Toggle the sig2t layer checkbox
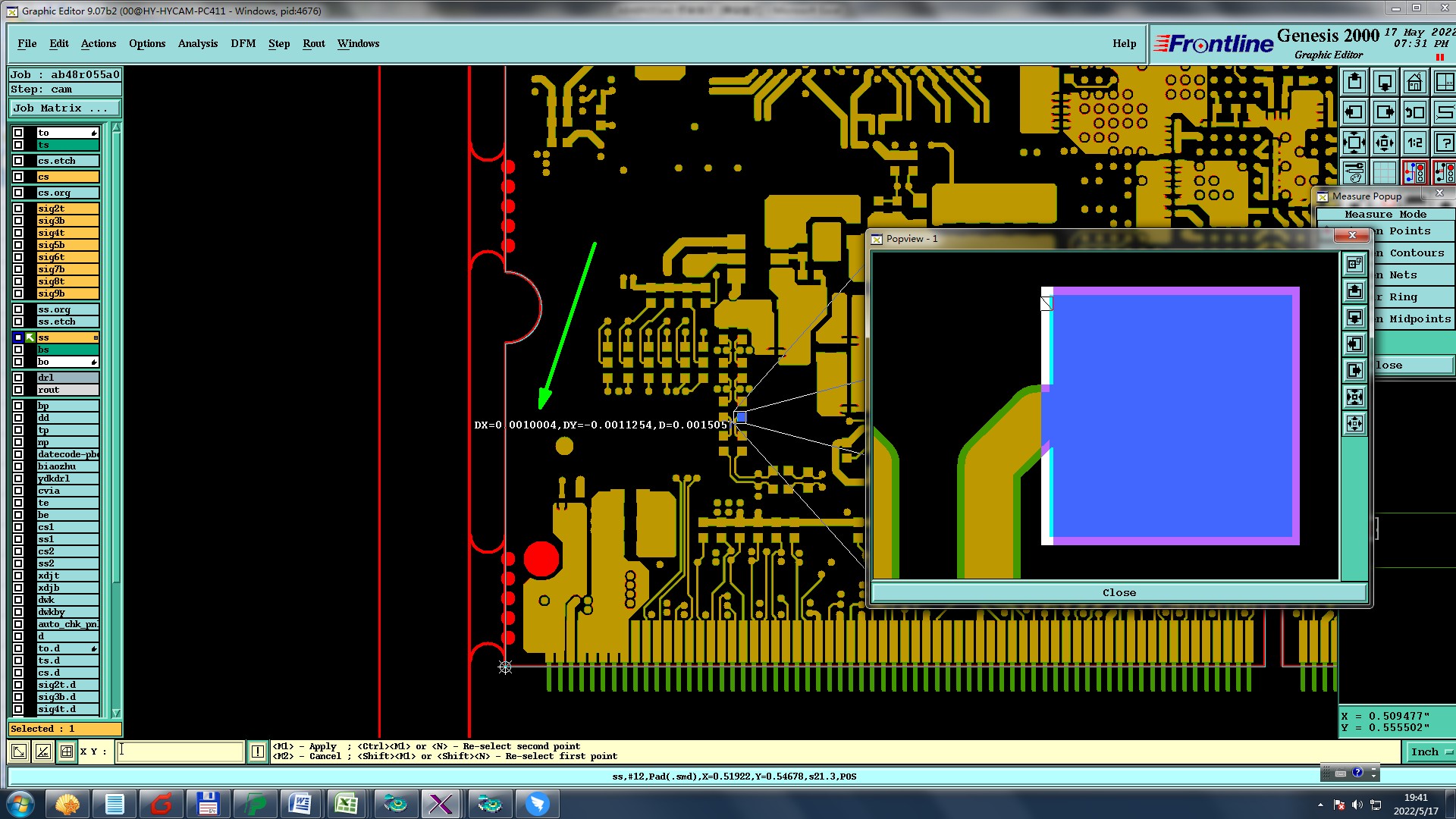This screenshot has height=819, width=1456. [x=18, y=209]
